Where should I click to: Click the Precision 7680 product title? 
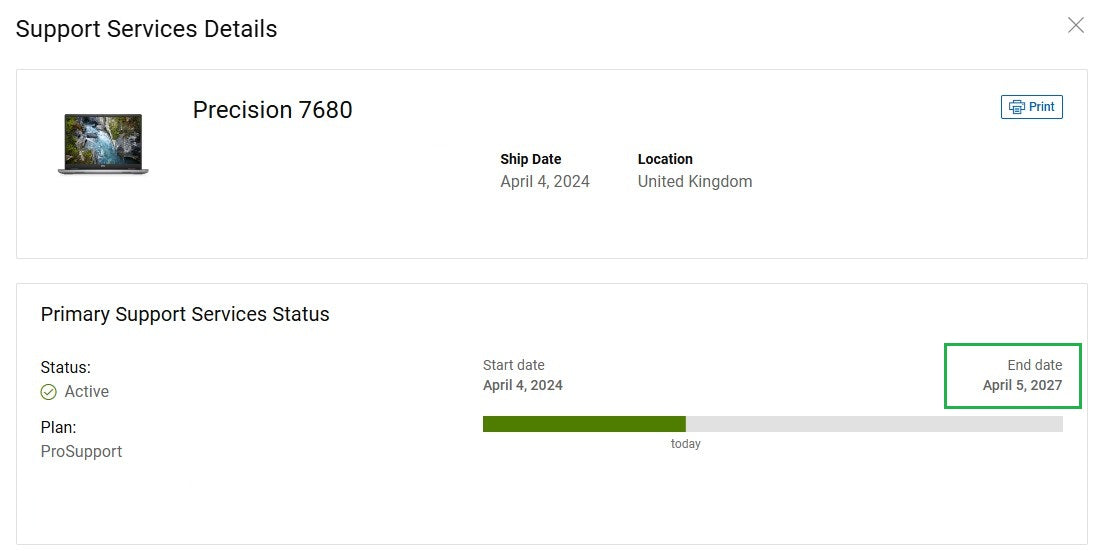[x=272, y=110]
